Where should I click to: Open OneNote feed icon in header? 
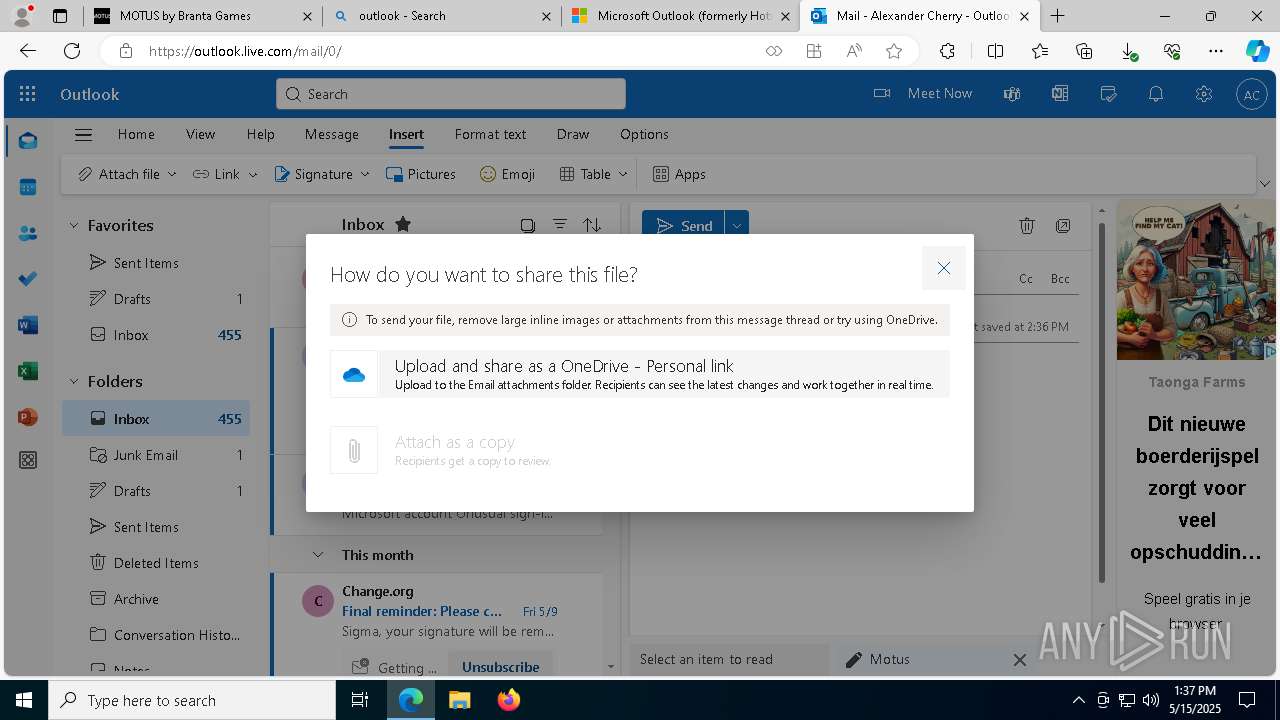[1060, 94]
